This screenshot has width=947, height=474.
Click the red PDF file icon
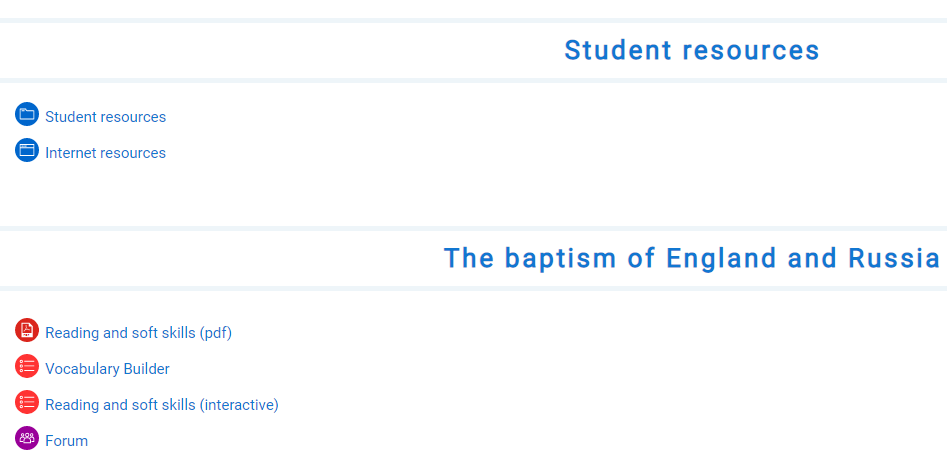27,331
